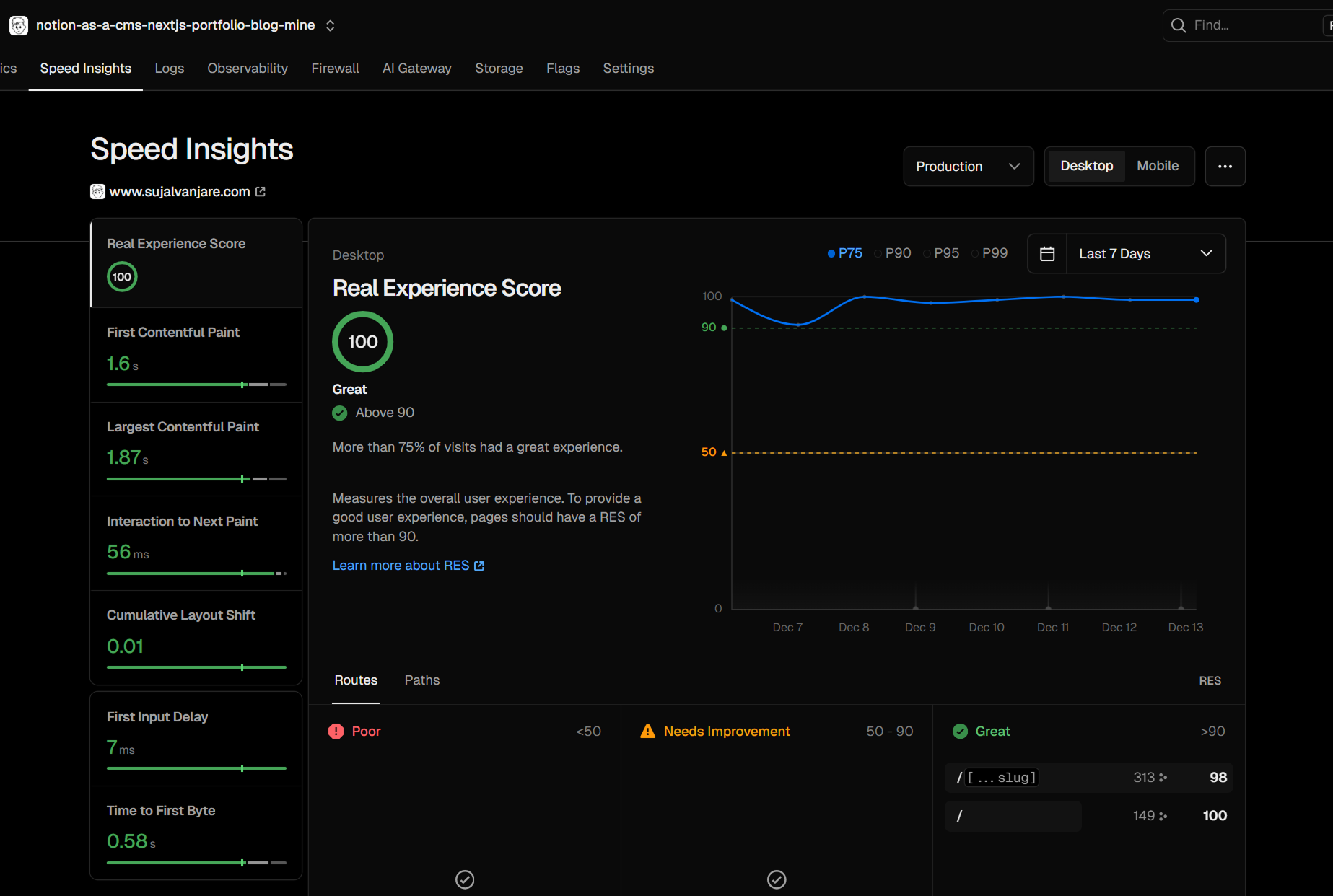Click the check icon under the Poor column

click(x=465, y=879)
